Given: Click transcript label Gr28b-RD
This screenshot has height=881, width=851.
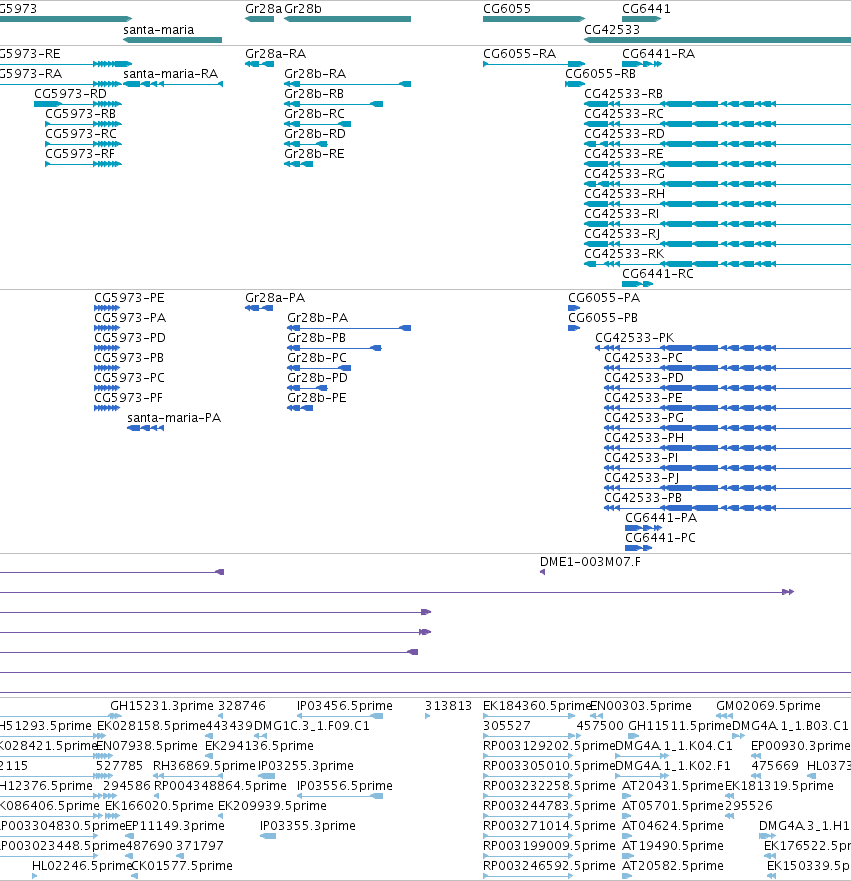Looking at the screenshot, I should (x=315, y=134).
